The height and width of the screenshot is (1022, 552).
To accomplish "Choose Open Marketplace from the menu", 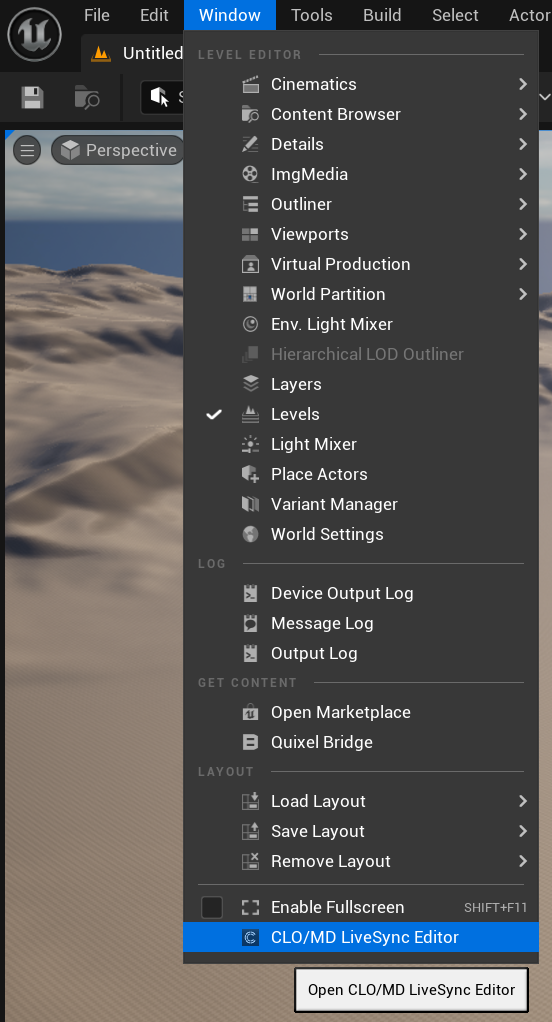I will [x=361, y=712].
